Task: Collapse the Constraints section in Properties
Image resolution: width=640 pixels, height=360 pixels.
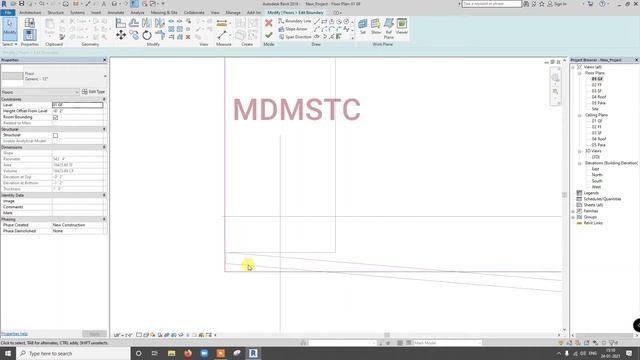Action: point(104,99)
